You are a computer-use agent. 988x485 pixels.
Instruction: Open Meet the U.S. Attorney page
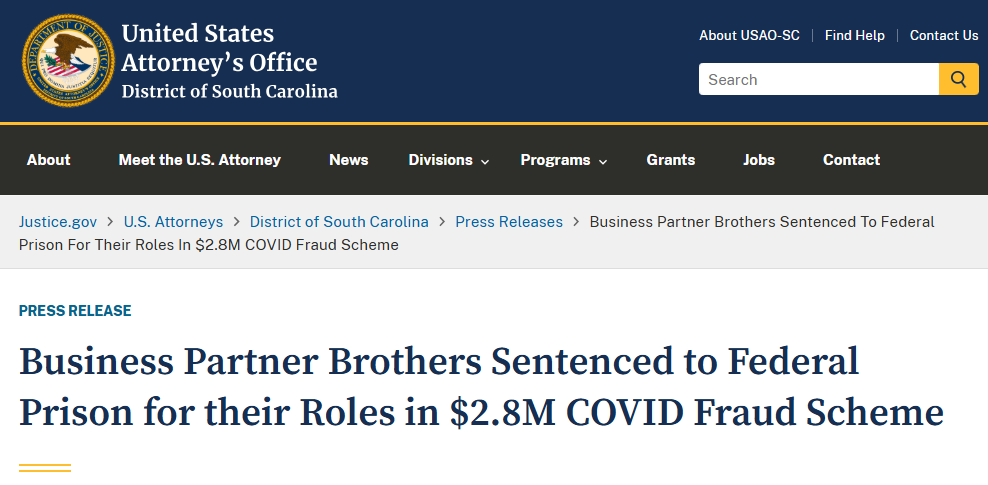click(x=200, y=160)
